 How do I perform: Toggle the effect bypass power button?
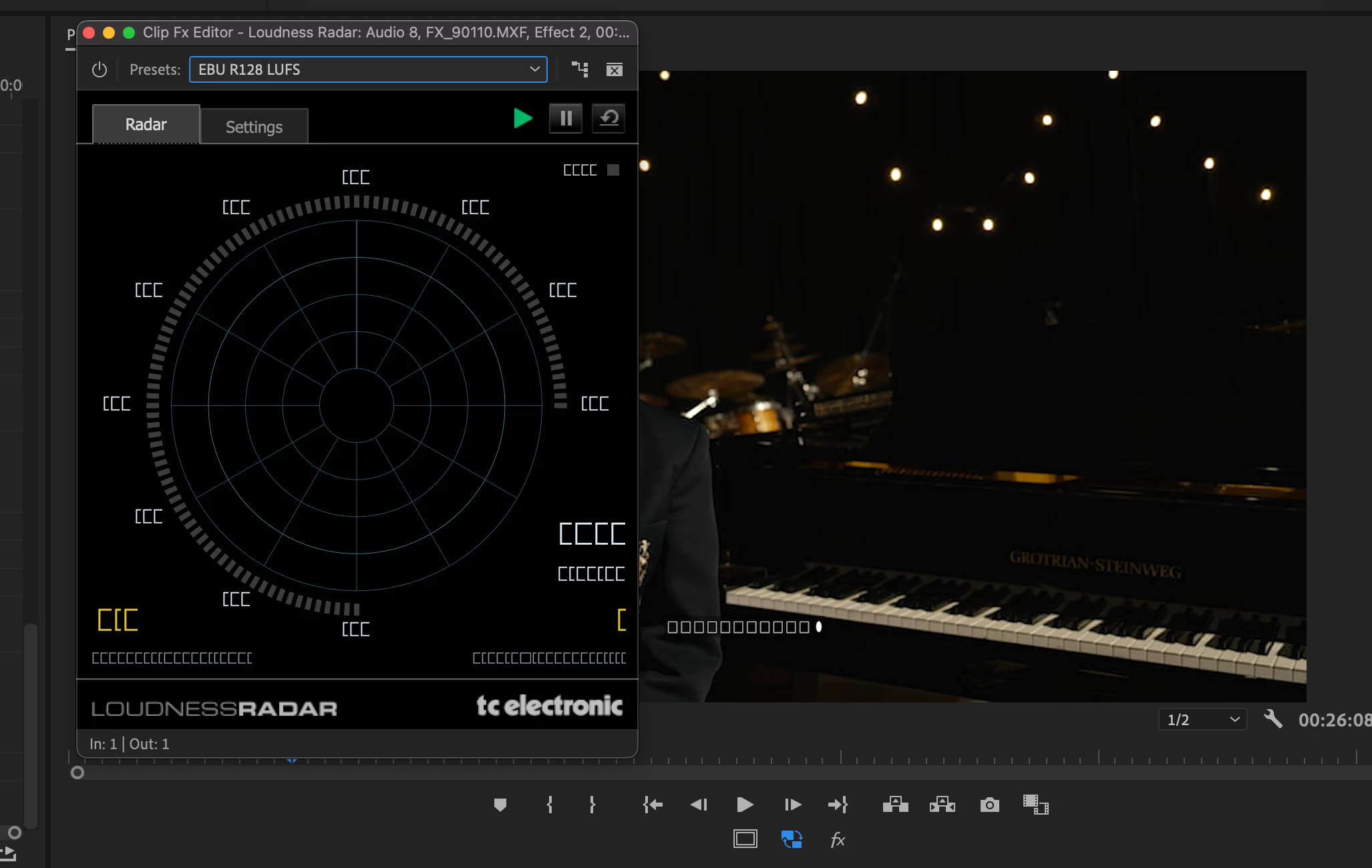point(100,69)
